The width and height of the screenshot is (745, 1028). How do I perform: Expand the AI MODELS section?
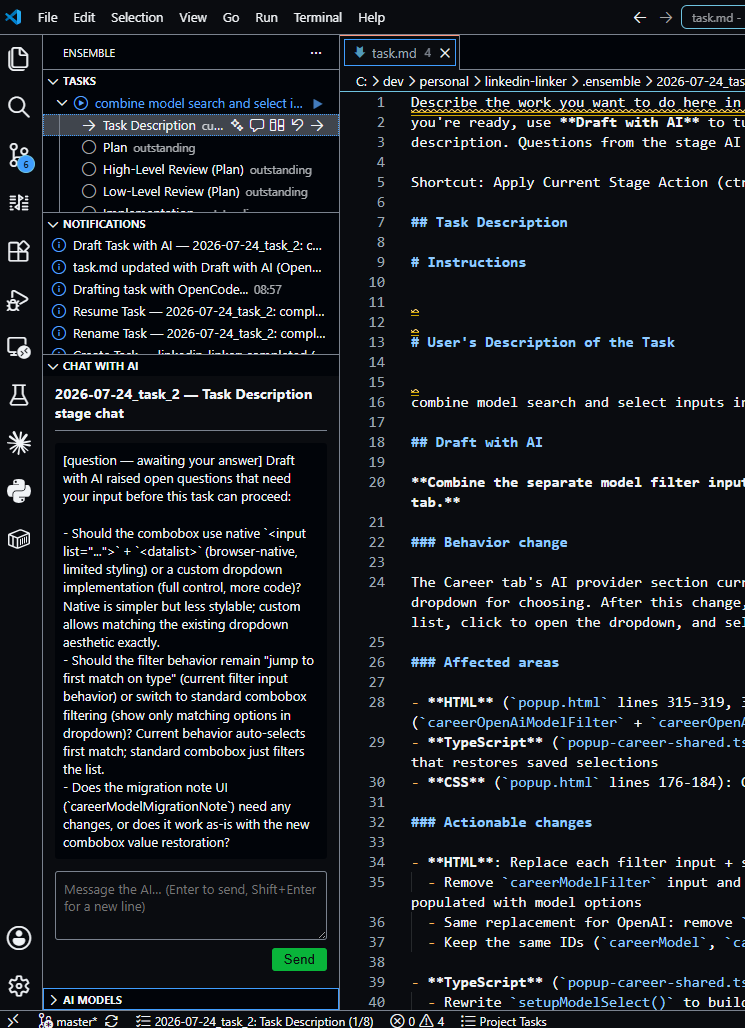click(x=53, y=1000)
